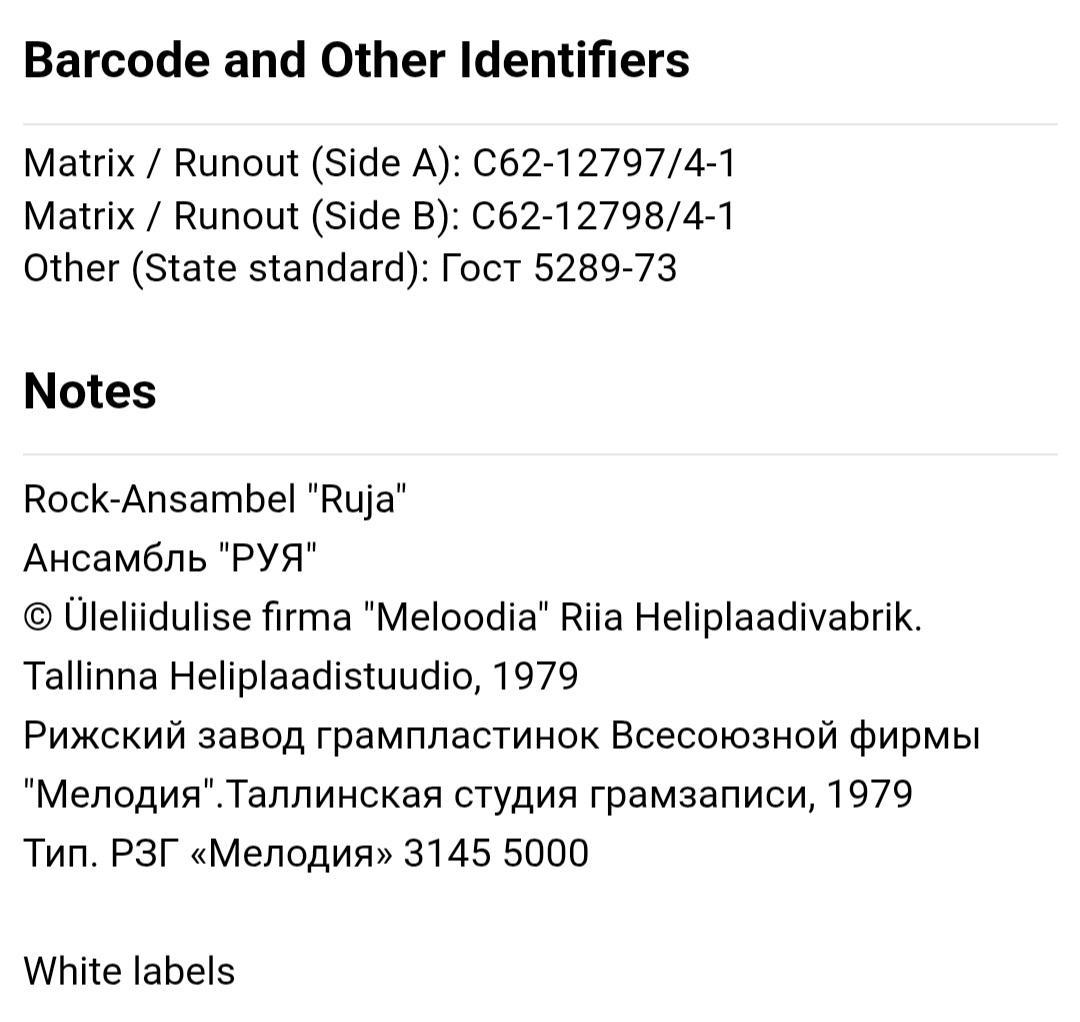This screenshot has width=1080, height=1022.
Task: Click the Barcode and Other Identifiers heading
Action: point(356,60)
